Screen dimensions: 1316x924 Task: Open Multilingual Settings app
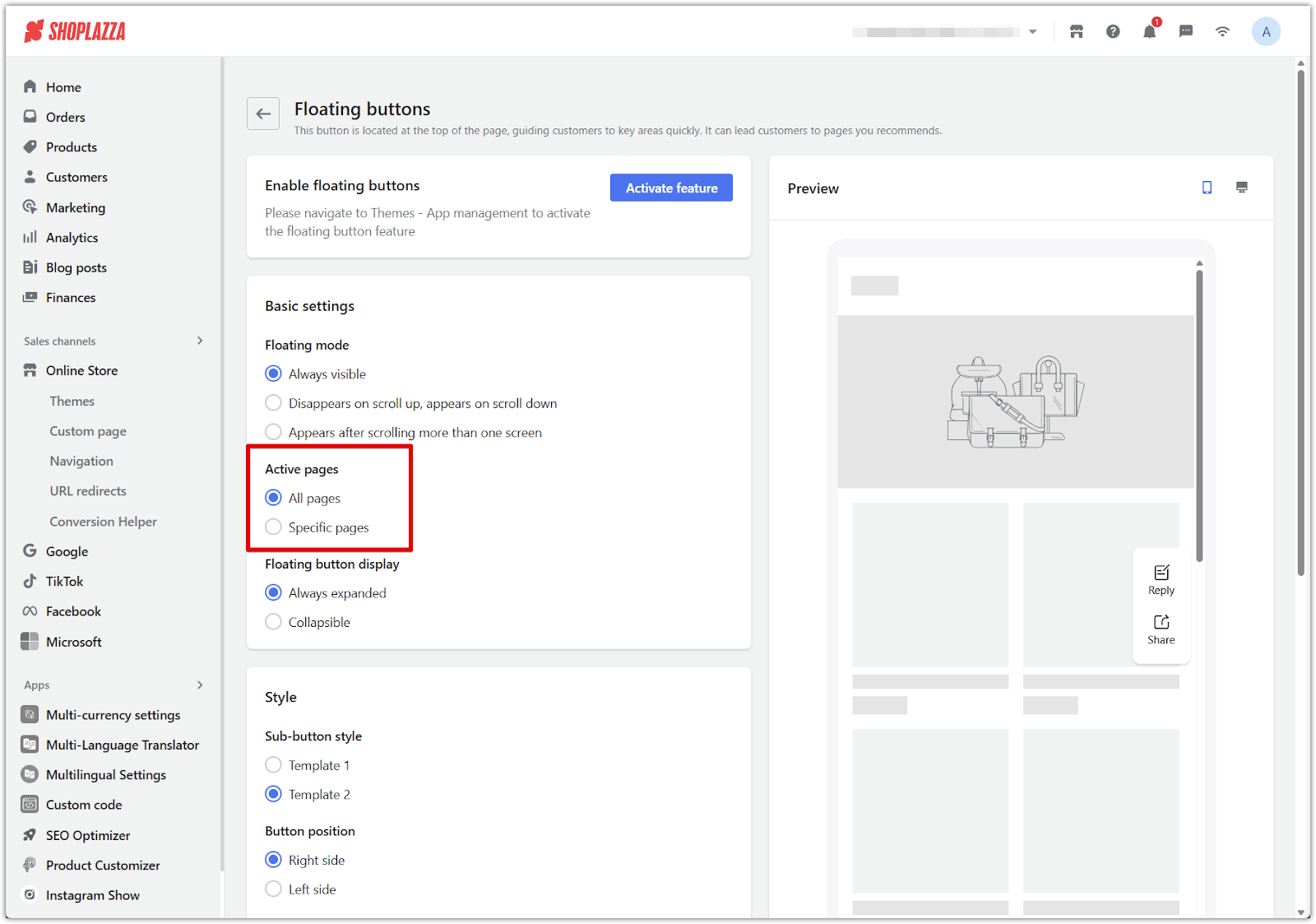106,774
